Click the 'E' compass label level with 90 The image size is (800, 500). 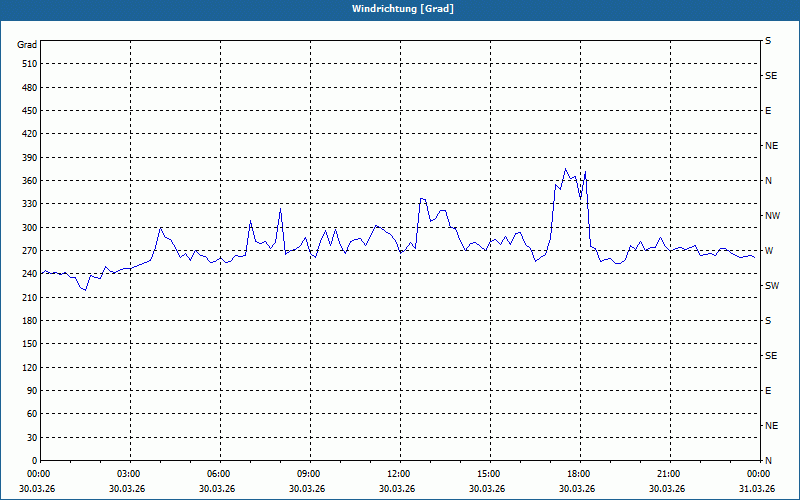(768, 391)
